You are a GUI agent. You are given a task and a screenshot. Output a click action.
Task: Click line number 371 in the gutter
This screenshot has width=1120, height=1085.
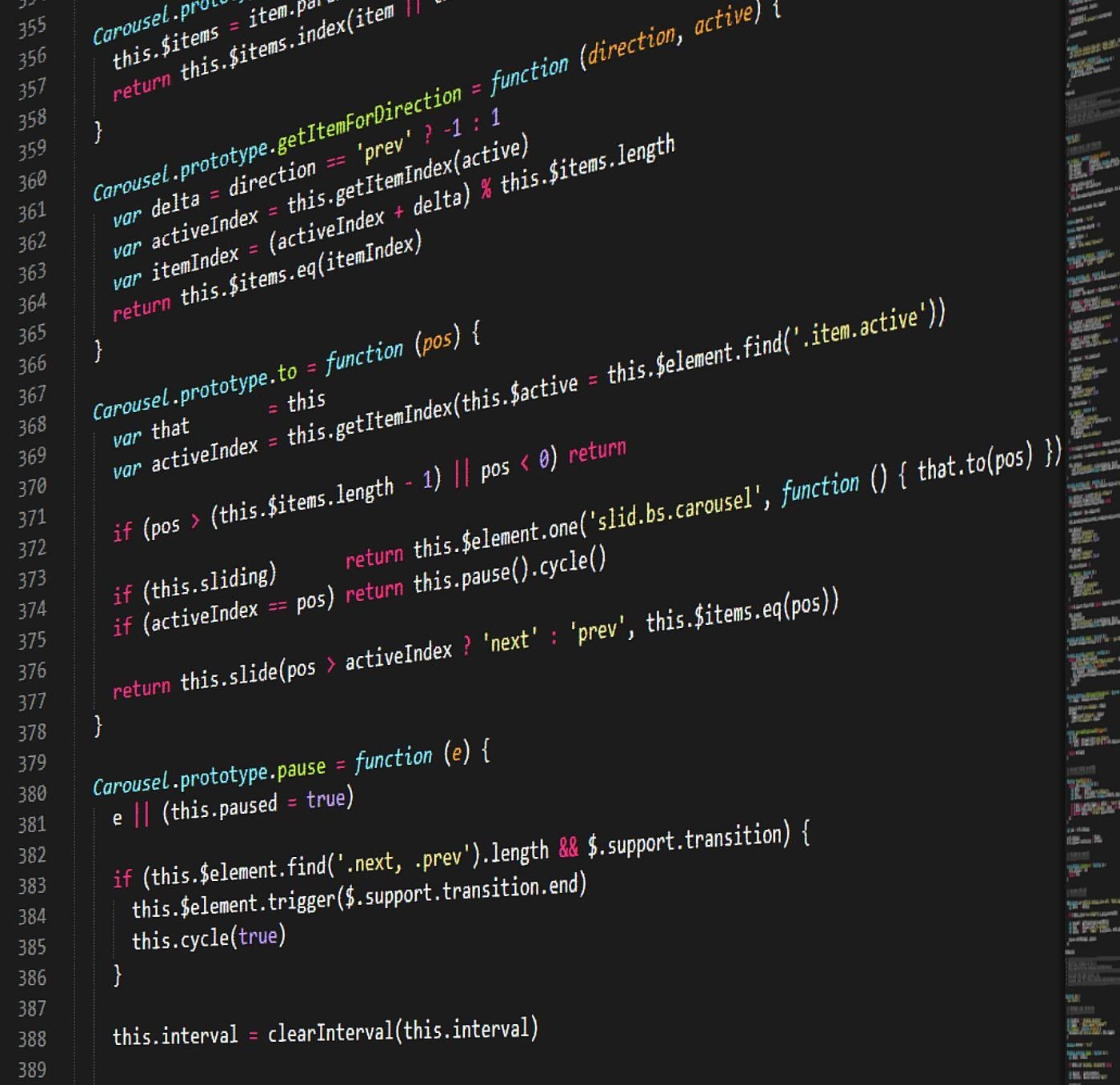(x=32, y=518)
